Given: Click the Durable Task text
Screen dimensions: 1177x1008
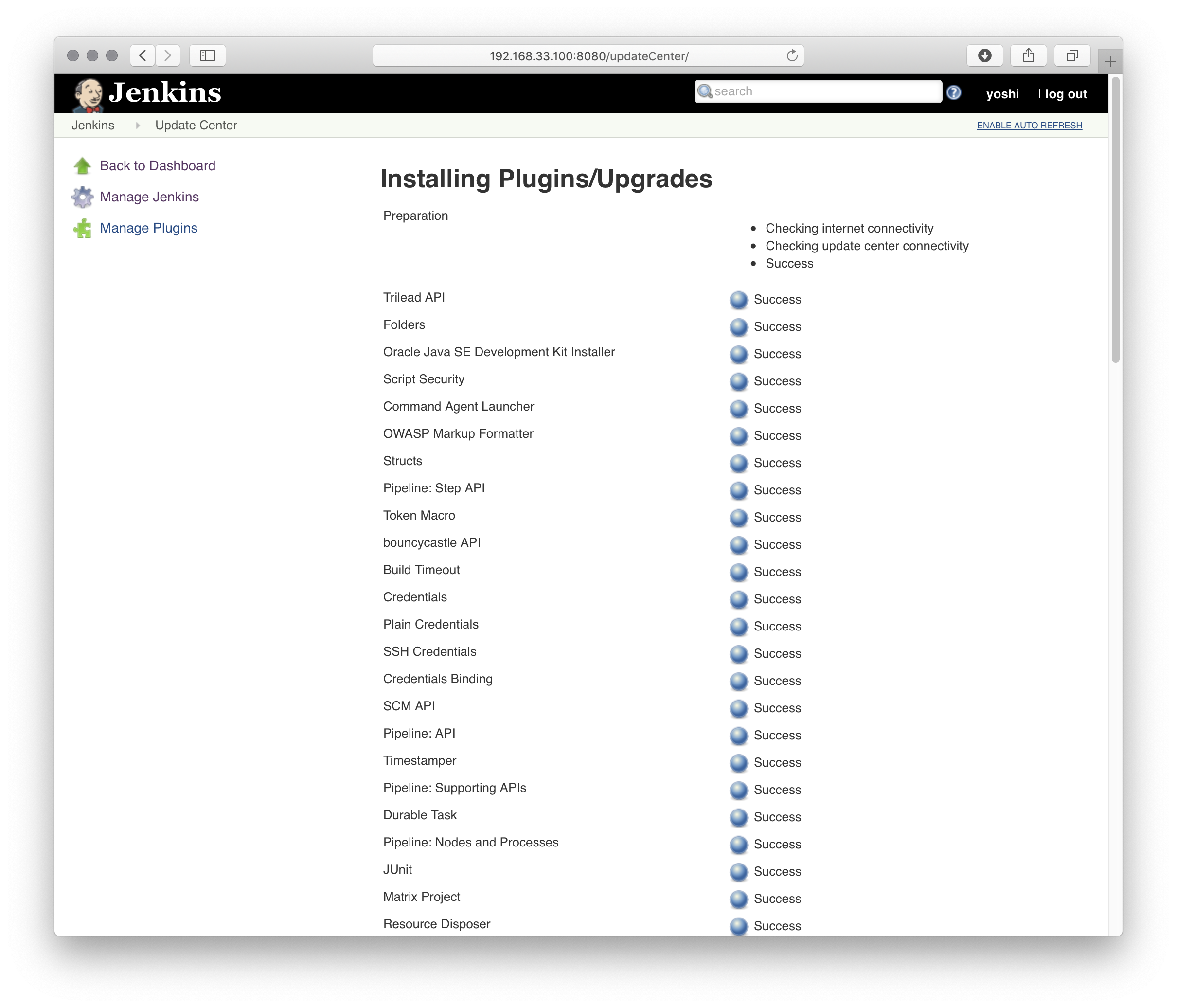Looking at the screenshot, I should pos(420,816).
